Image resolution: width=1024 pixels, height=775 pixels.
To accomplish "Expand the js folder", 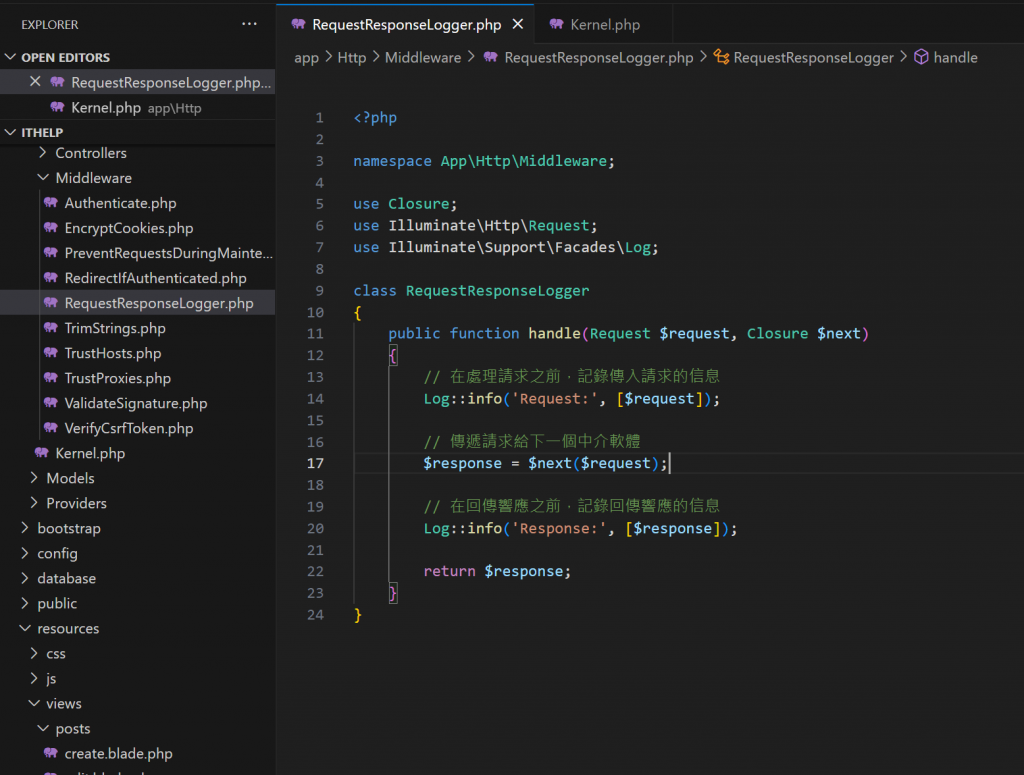I will [x=137, y=678].
